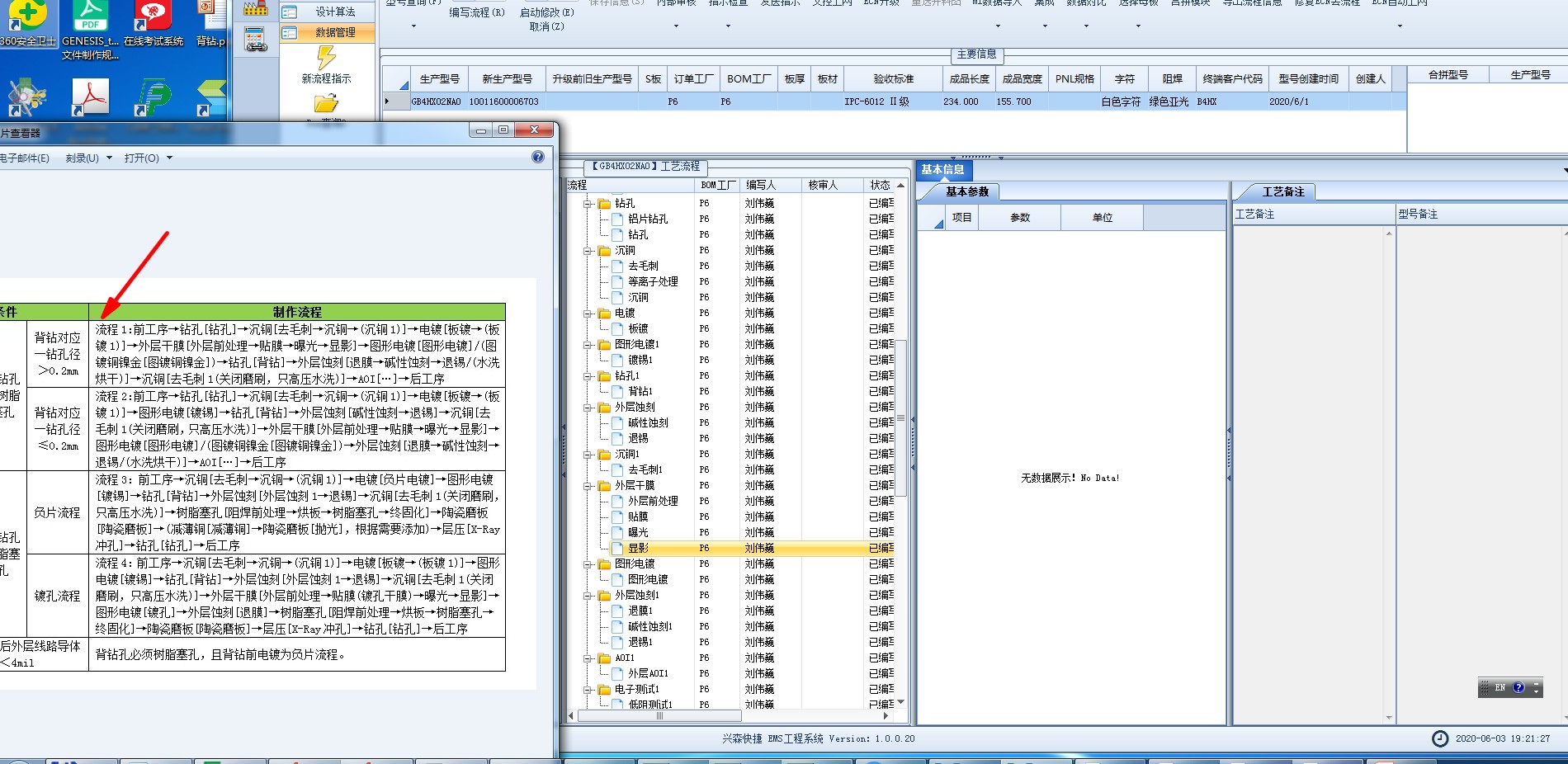The width and height of the screenshot is (1568, 764).
Task: Switch to the 基本信息 tab
Action: [x=943, y=170]
